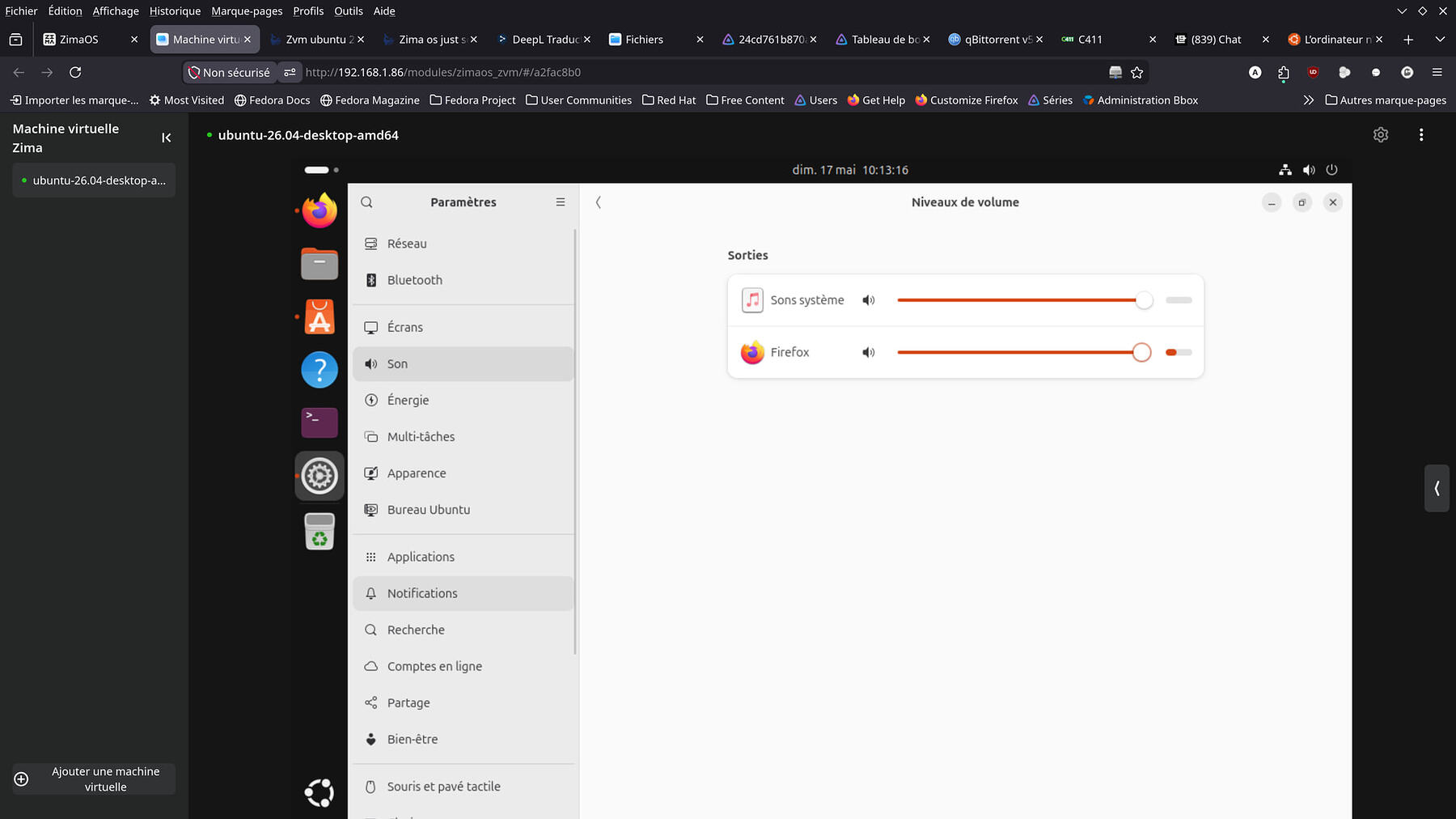Image resolution: width=1456 pixels, height=819 pixels.
Task: Open the power menu in Ubuntu top bar
Action: coord(1332,170)
